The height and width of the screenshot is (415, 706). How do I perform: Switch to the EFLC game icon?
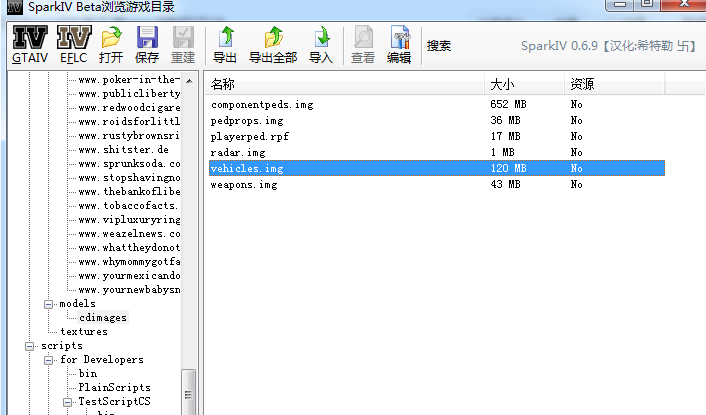pos(74,46)
